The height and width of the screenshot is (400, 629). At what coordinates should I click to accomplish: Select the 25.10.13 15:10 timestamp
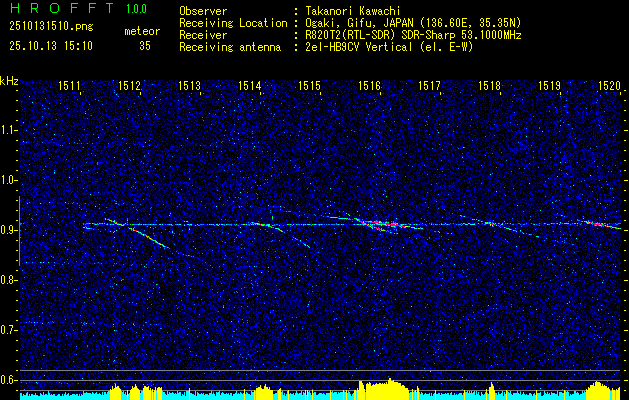[x=50, y=46]
